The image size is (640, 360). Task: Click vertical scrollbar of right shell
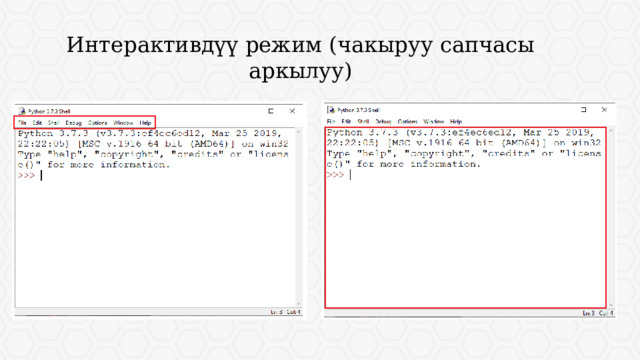coord(611,218)
